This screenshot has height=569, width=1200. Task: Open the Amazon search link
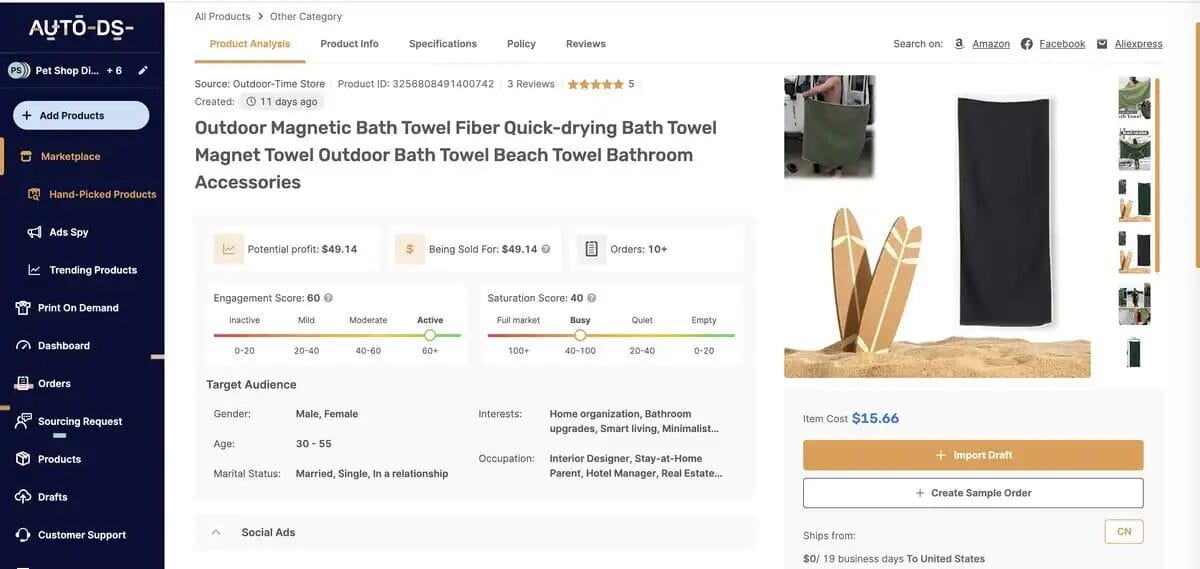click(x=991, y=44)
